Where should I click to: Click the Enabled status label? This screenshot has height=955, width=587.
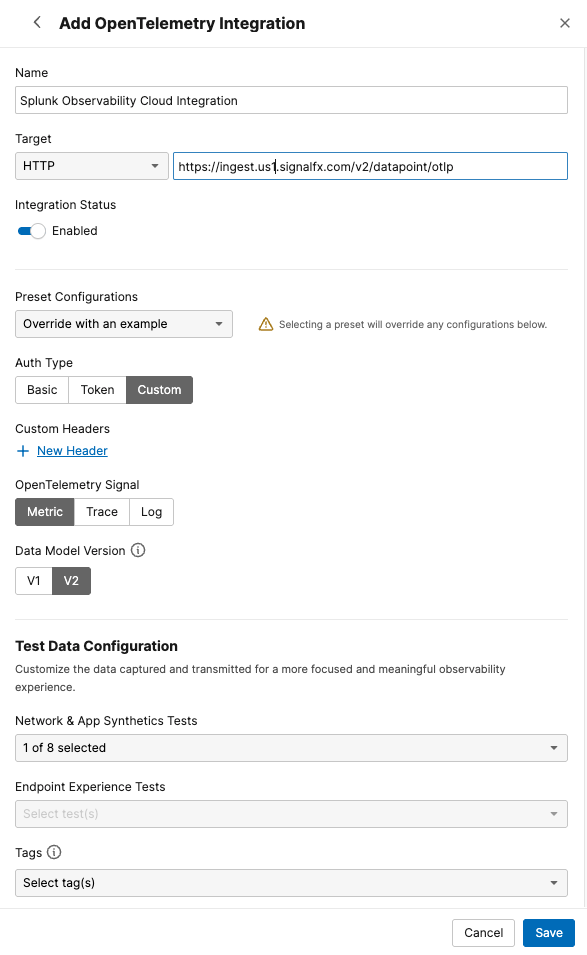75,231
